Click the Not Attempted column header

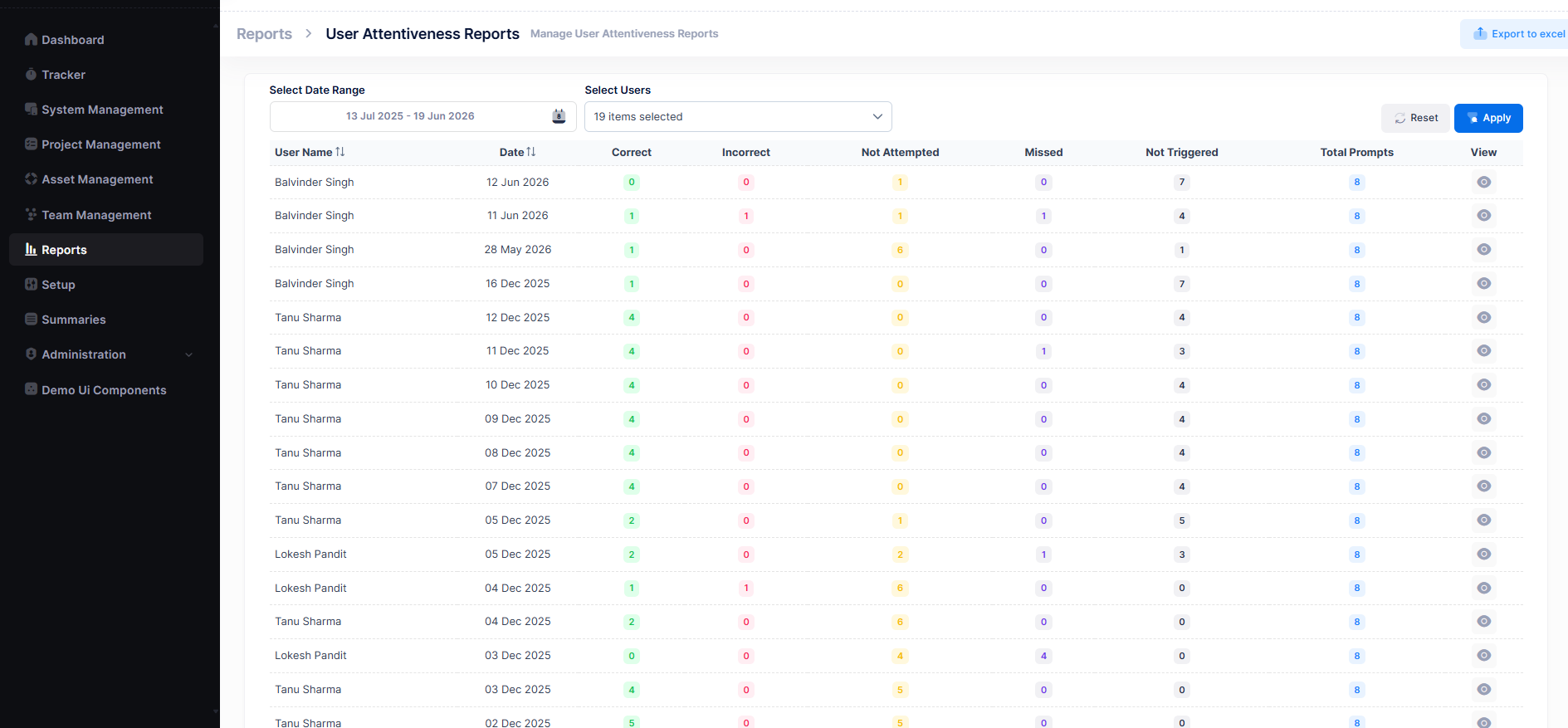[900, 152]
